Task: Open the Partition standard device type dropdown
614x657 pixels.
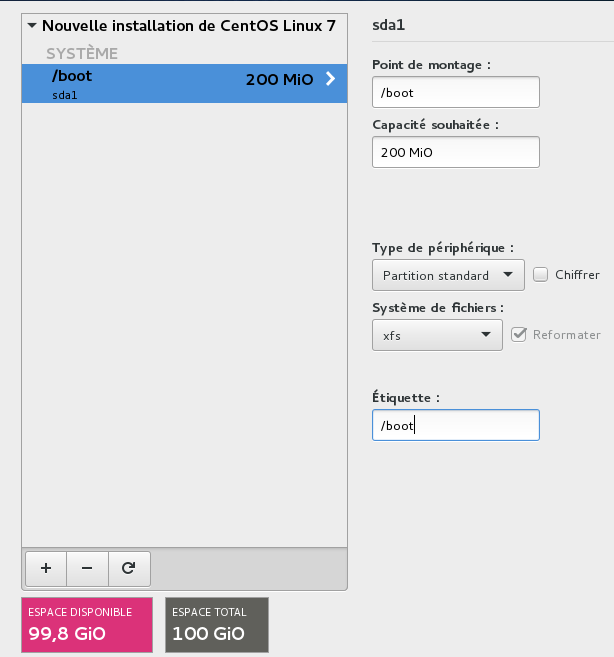Action: click(x=447, y=275)
